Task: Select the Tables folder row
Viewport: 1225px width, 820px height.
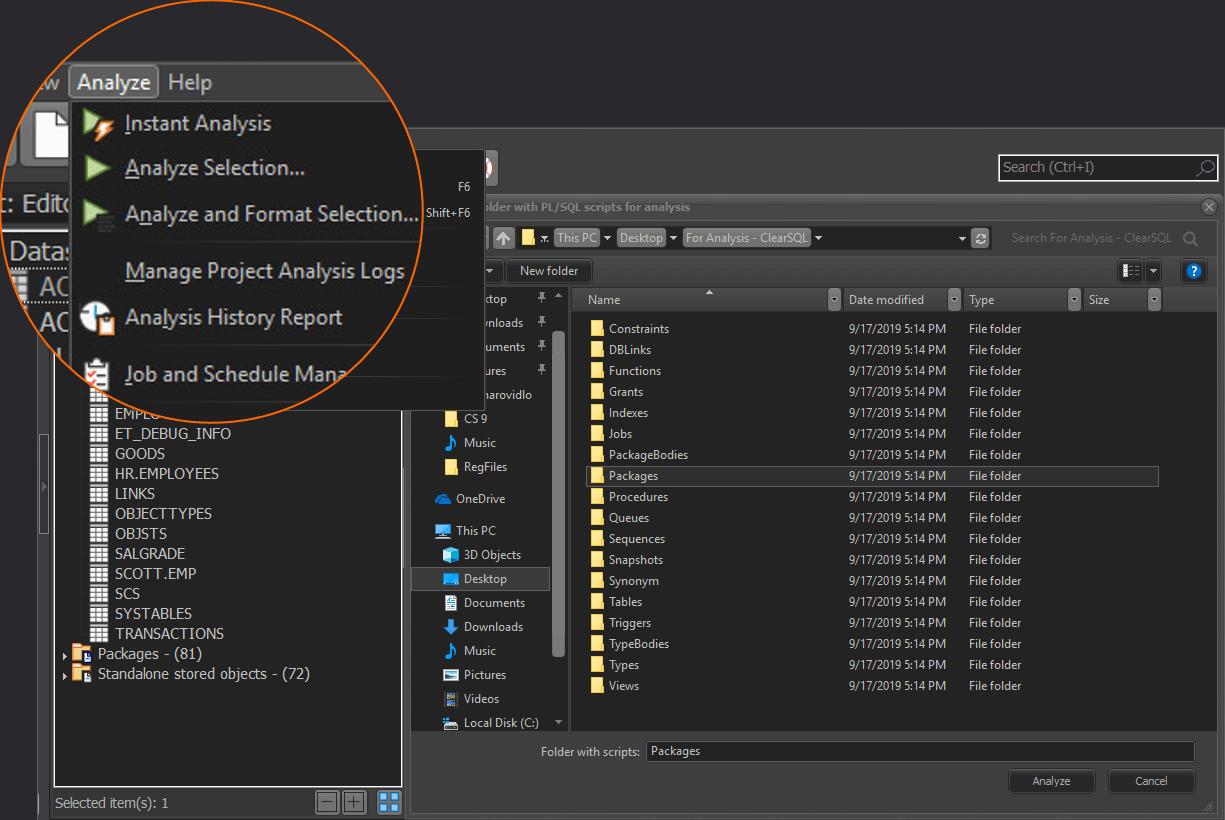Action: point(872,602)
